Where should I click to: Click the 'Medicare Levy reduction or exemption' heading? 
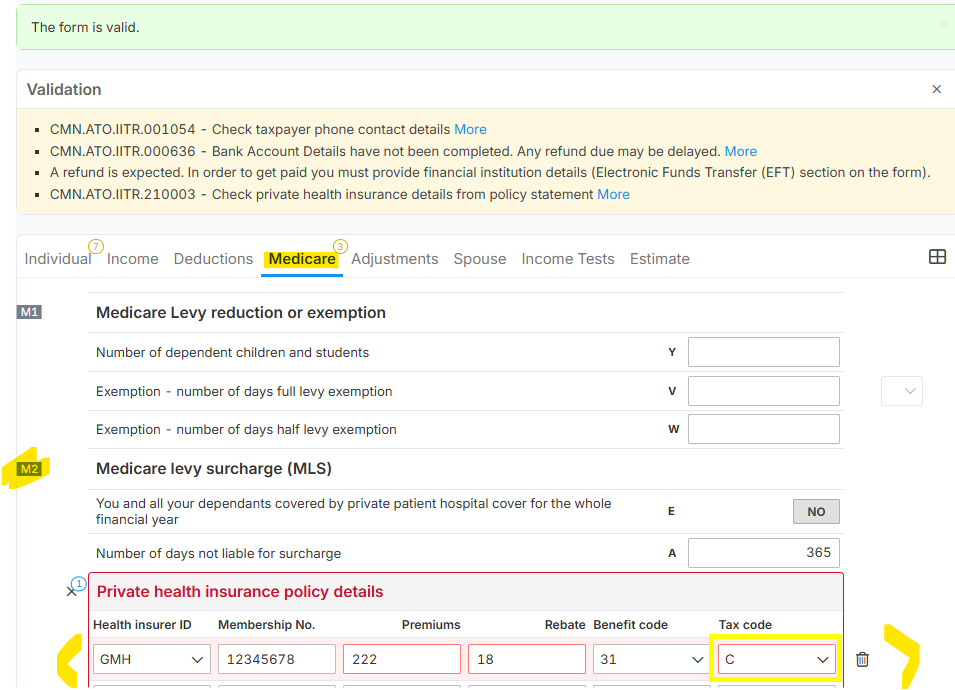point(241,312)
